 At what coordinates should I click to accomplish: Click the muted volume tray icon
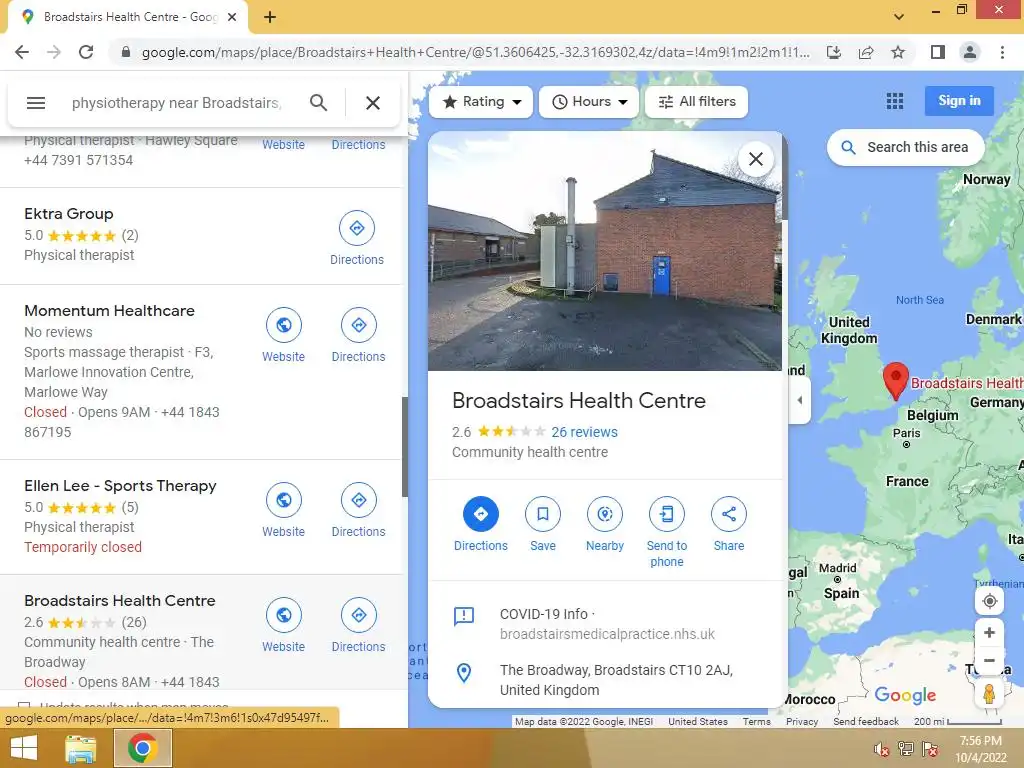click(x=880, y=749)
